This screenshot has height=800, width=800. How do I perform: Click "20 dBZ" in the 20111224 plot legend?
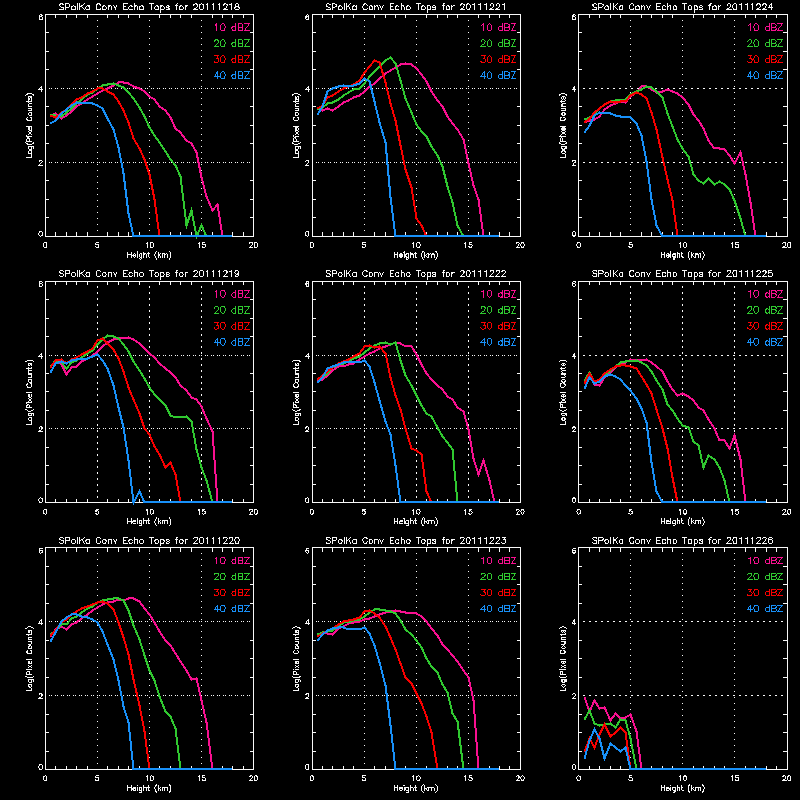pos(765,43)
